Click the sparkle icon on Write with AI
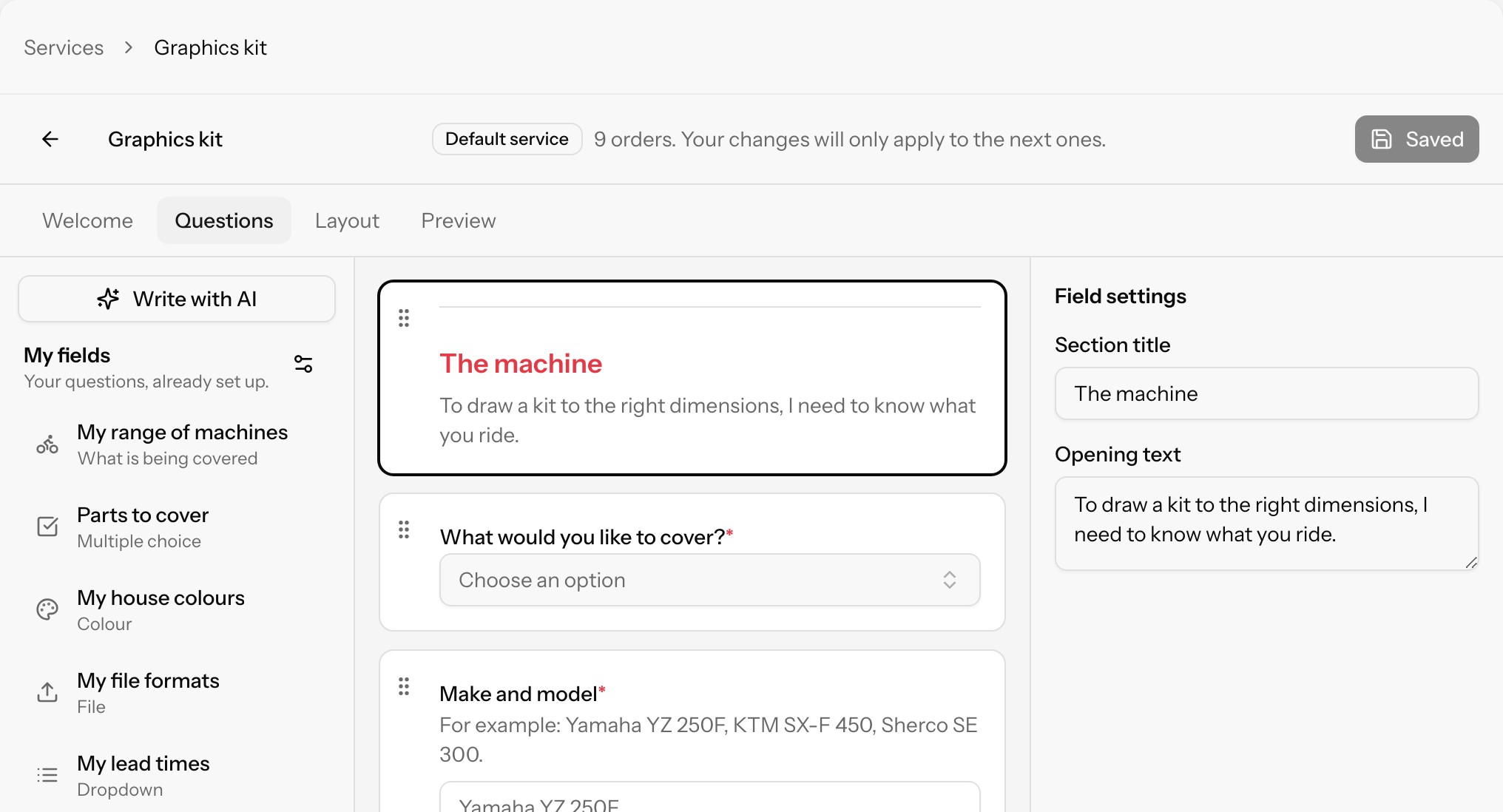 tap(108, 299)
